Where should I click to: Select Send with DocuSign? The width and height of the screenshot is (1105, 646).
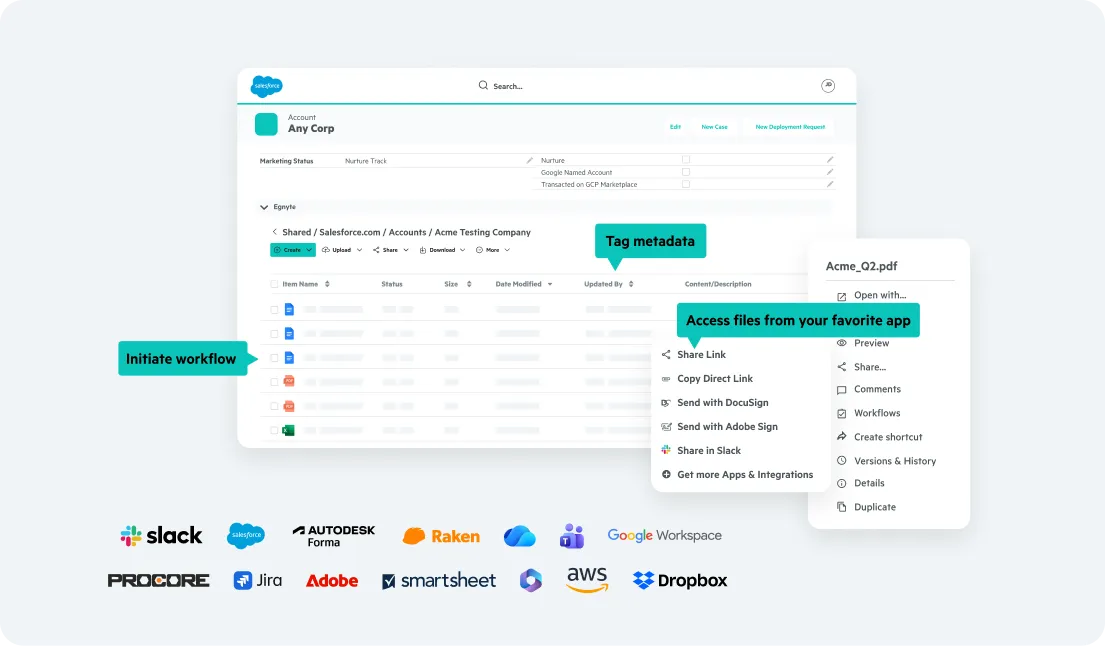[x=715, y=403]
